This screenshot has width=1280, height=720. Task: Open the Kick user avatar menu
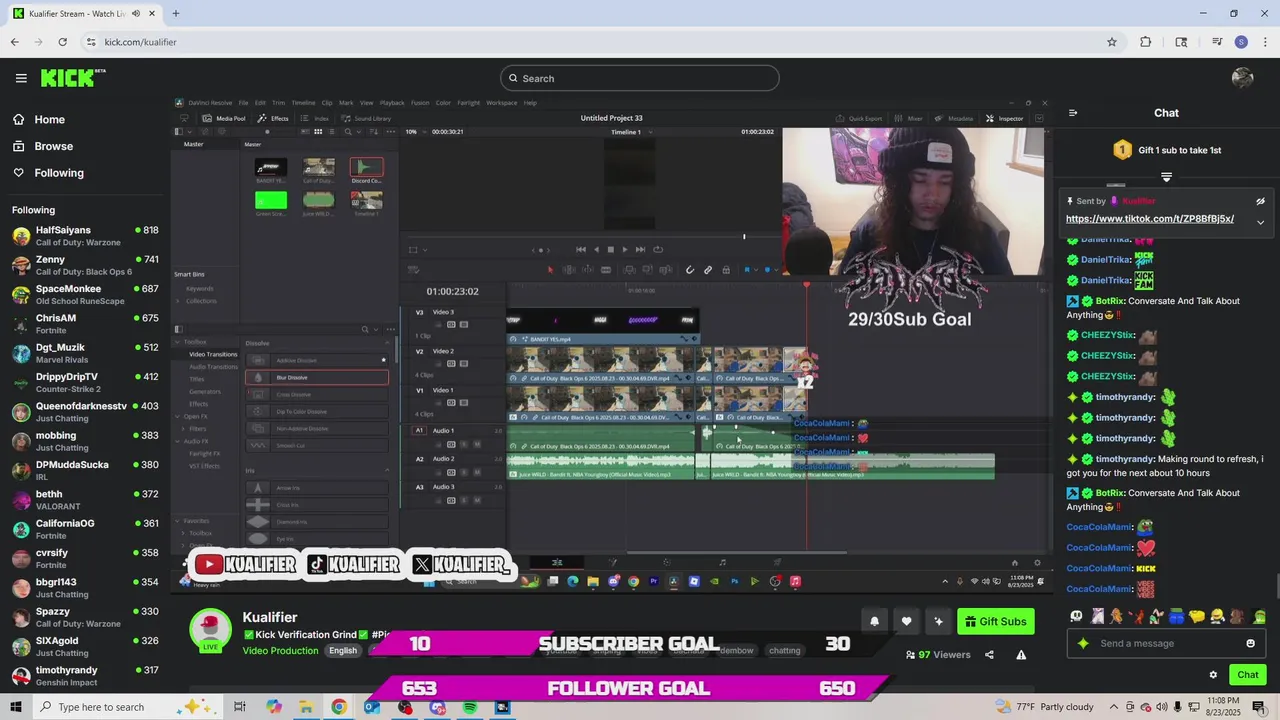[1243, 78]
